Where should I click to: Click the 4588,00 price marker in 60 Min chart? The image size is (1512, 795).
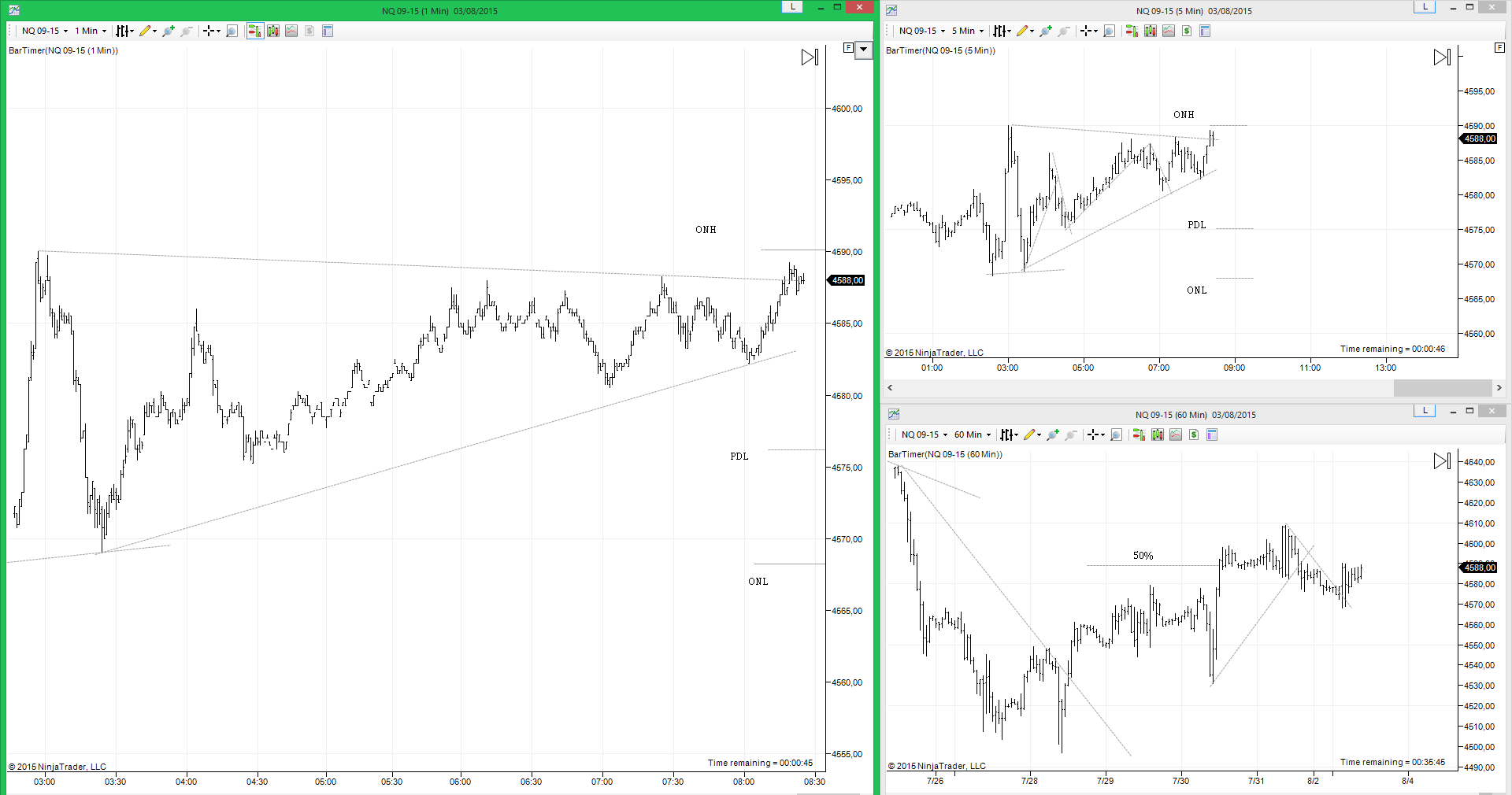pos(1479,568)
